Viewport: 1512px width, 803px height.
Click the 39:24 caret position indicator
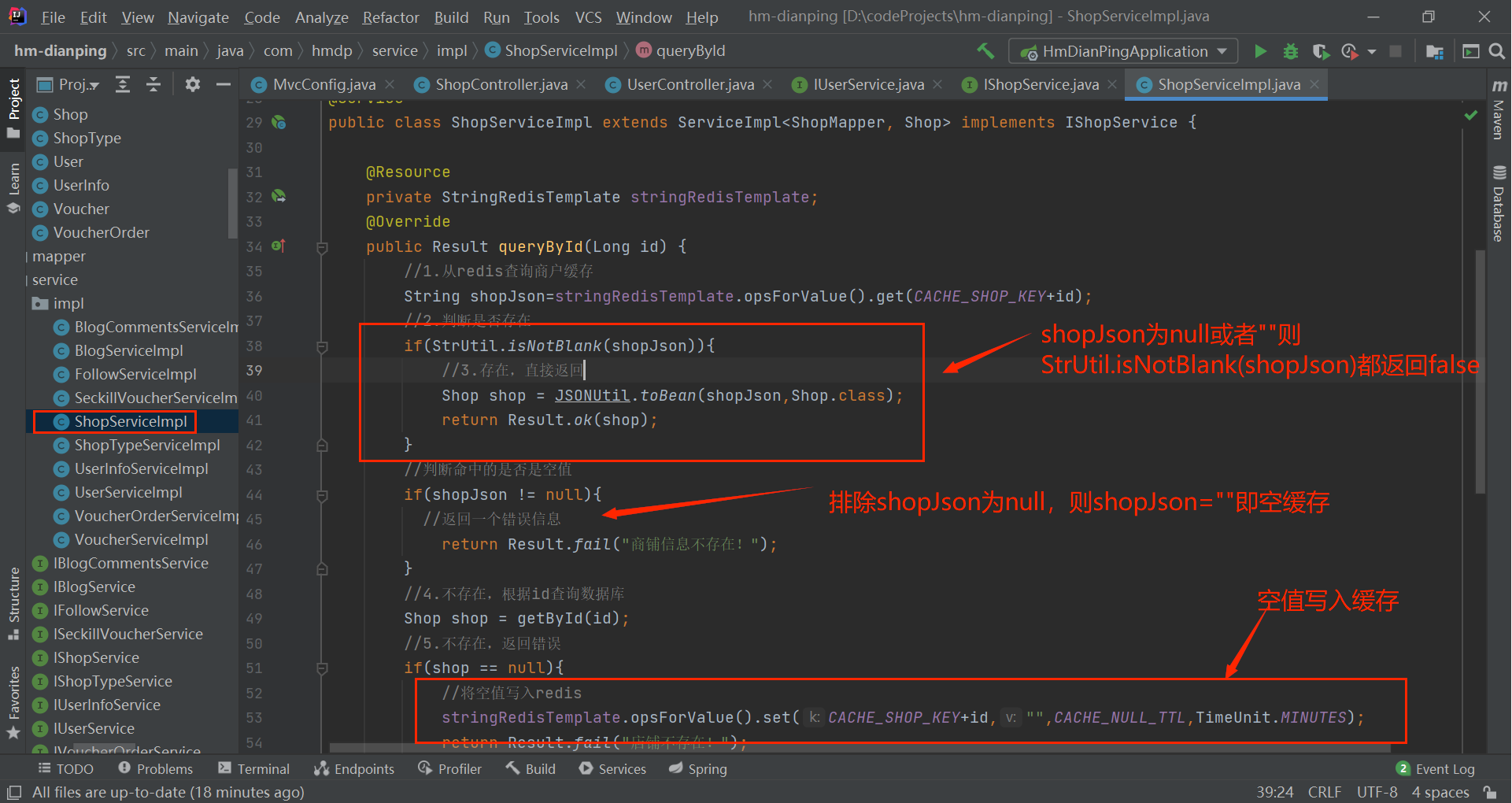(x=1274, y=792)
